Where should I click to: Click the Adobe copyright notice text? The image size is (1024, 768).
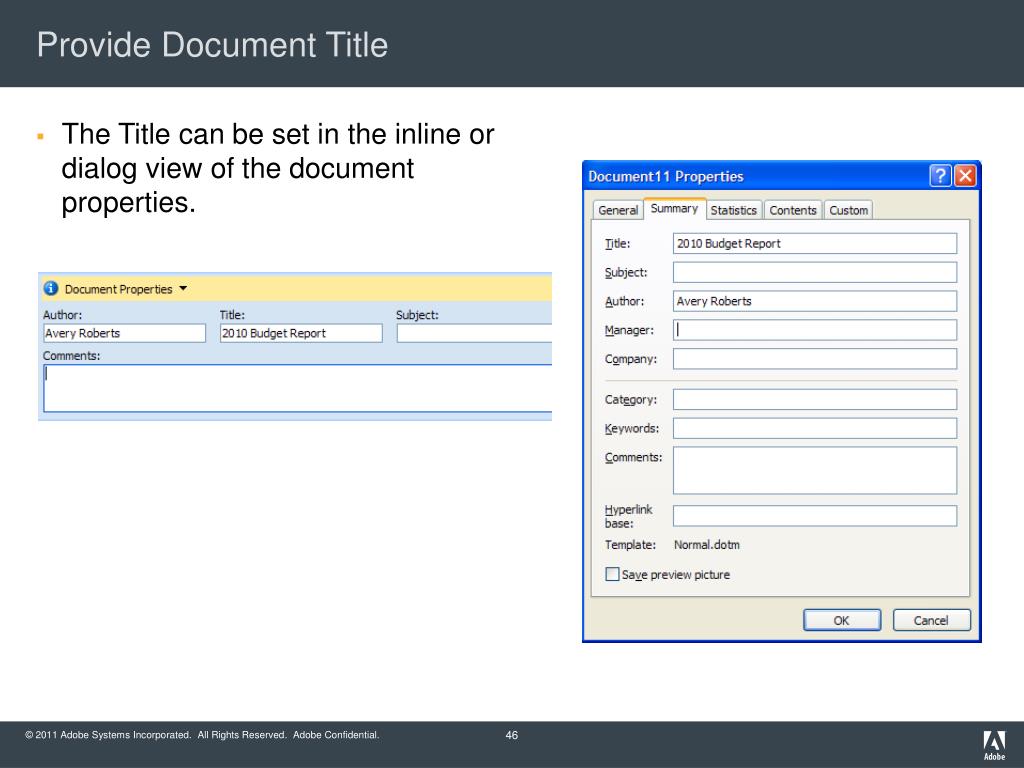tap(202, 735)
